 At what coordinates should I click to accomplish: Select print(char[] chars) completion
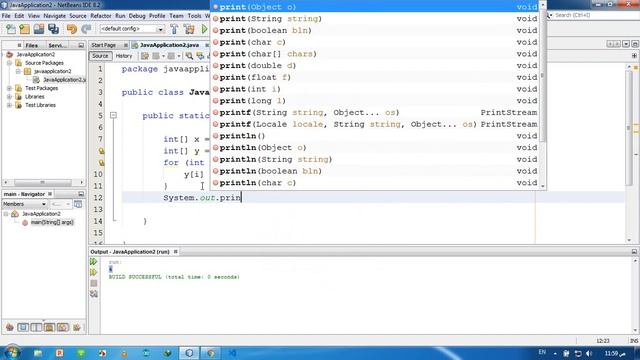[375, 54]
